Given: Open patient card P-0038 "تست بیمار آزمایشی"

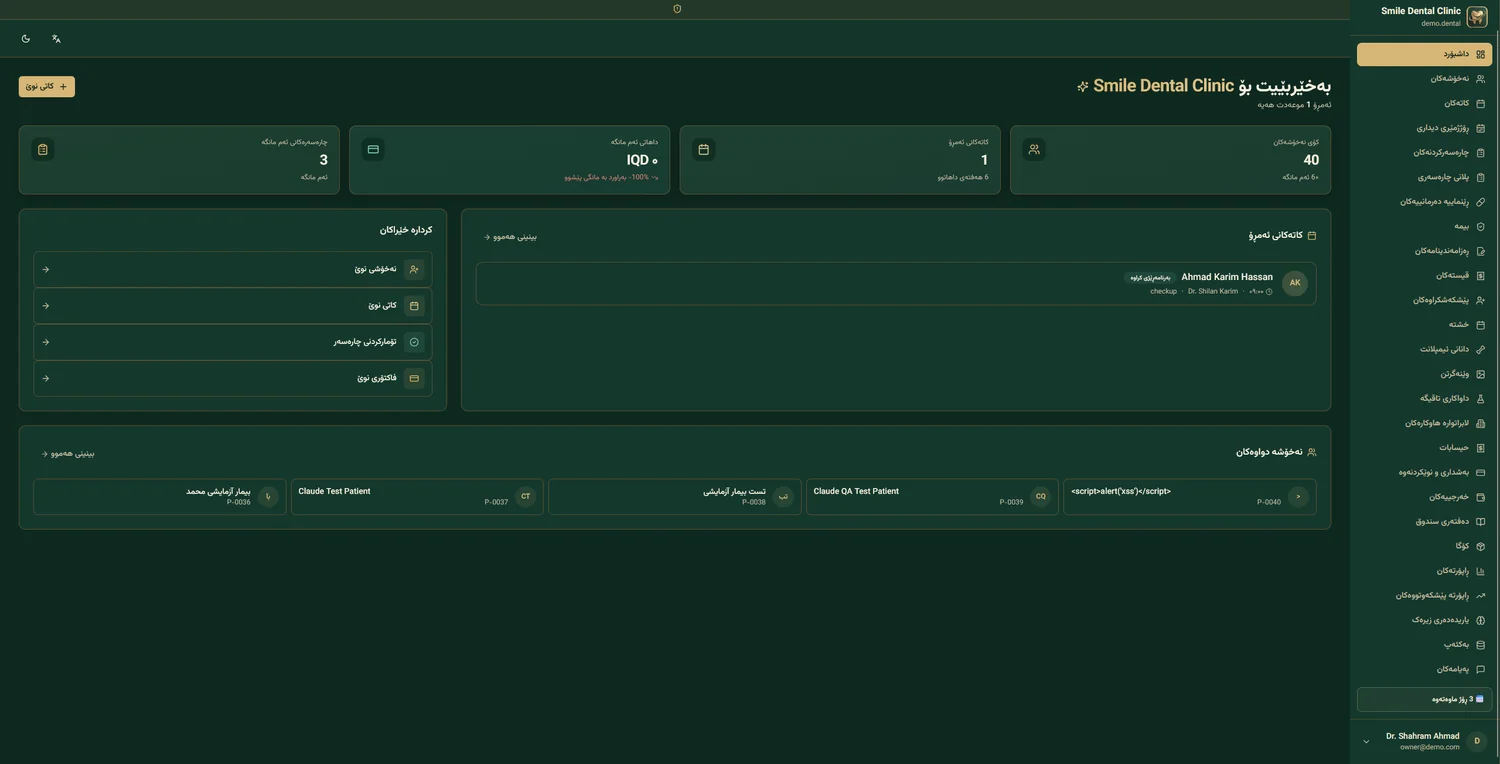Looking at the screenshot, I should [675, 497].
